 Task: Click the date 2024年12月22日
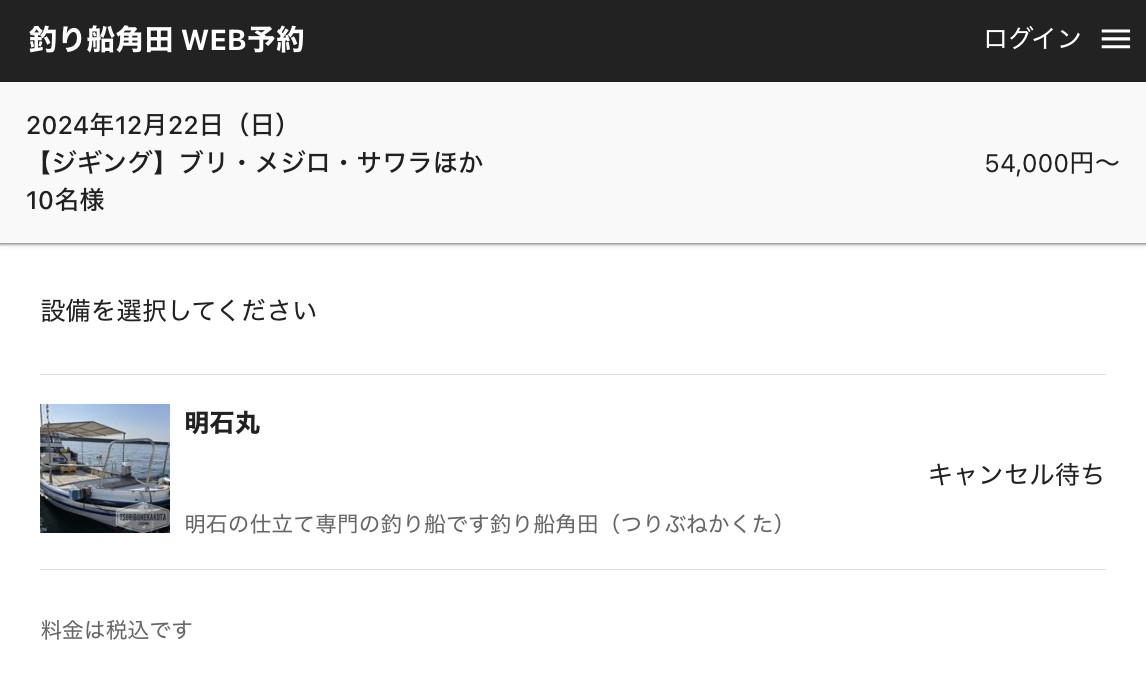tap(124, 125)
